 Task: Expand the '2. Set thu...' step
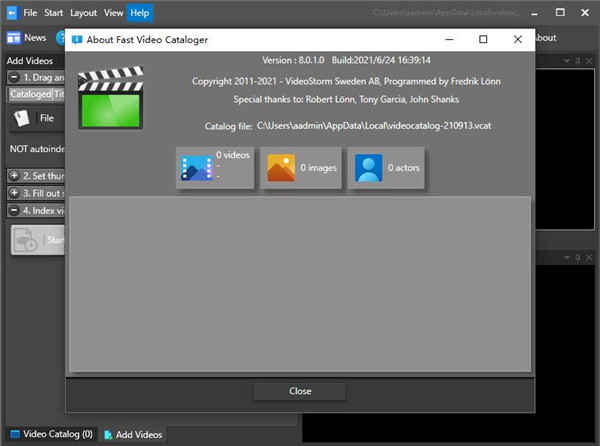click(x=14, y=176)
